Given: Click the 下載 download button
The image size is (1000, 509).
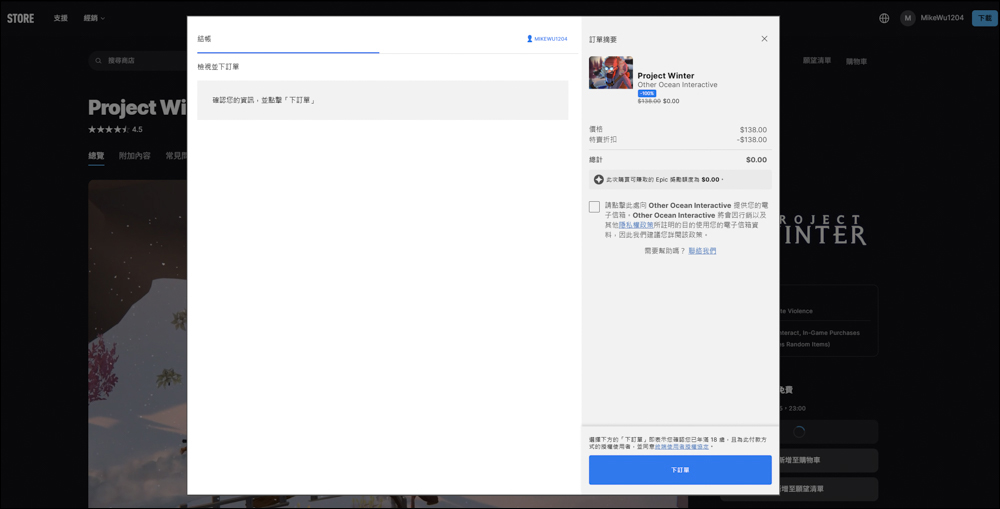Looking at the screenshot, I should click(985, 18).
